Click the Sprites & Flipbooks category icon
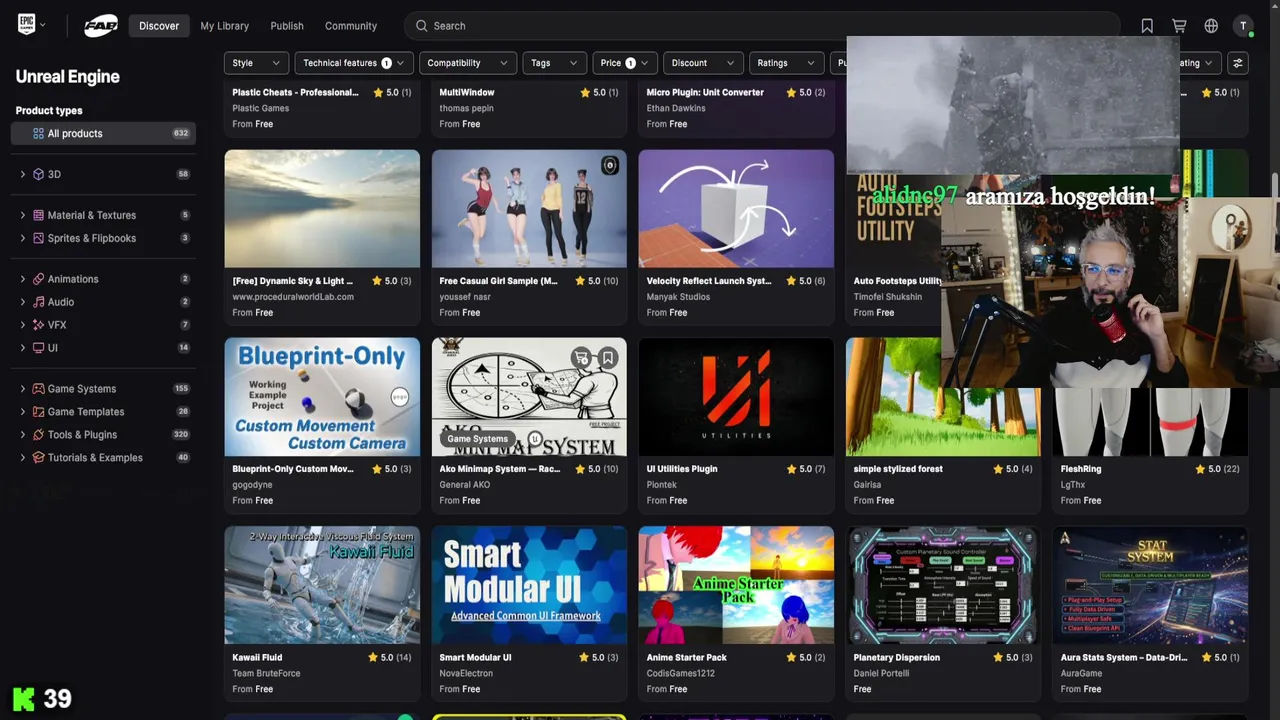 point(39,238)
